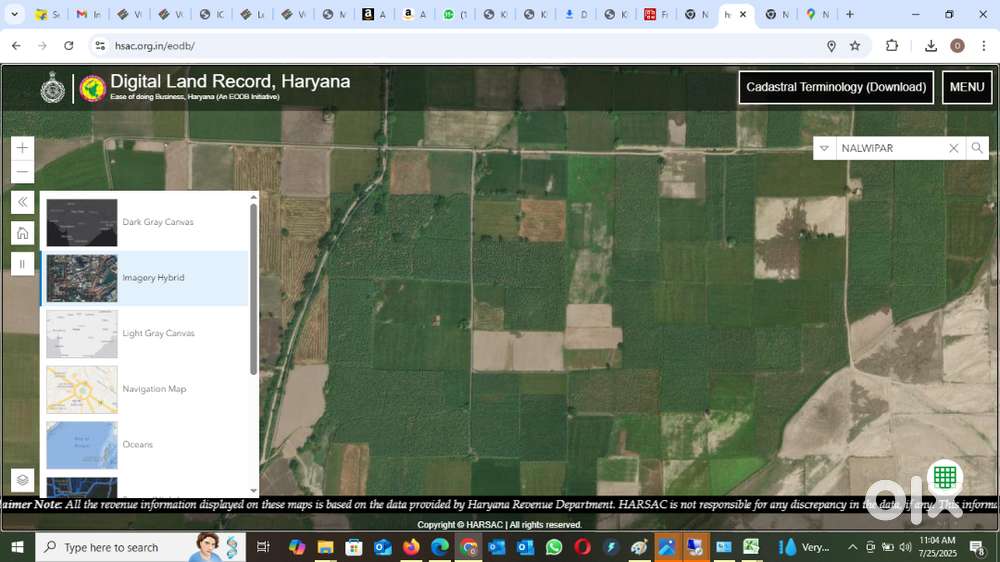Viewport: 1000px width, 562px height.
Task: Open a new browser tab
Action: coord(849,14)
